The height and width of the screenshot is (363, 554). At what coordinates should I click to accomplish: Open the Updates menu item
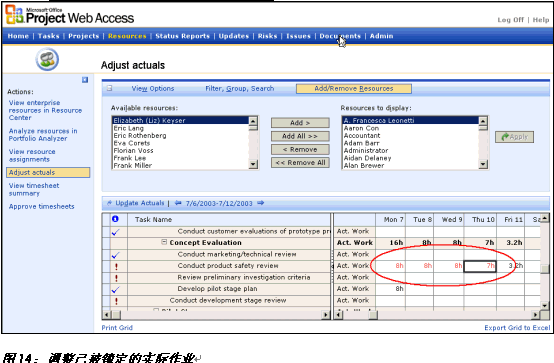pos(234,36)
